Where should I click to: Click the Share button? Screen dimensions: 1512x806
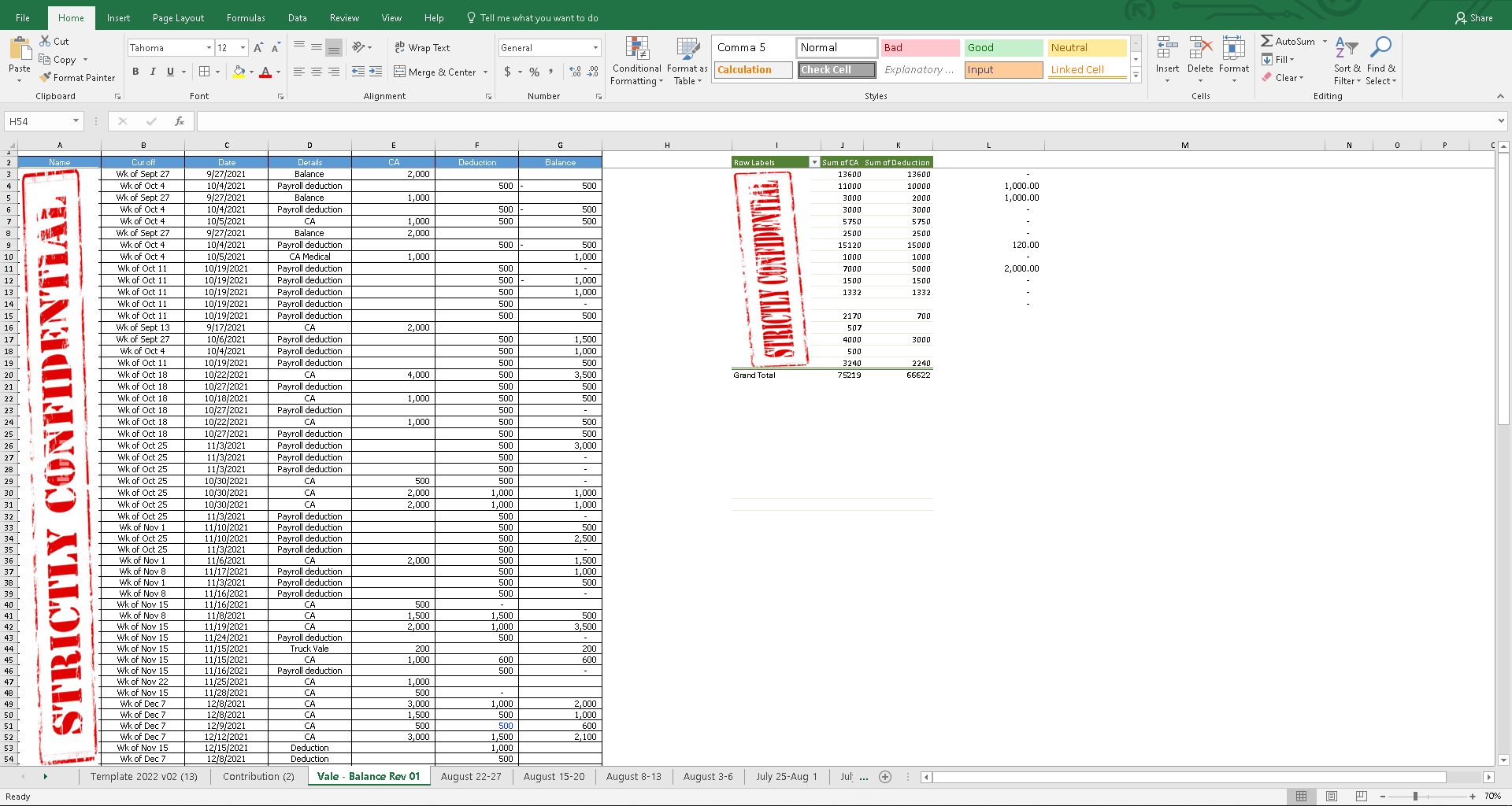[1474, 17]
